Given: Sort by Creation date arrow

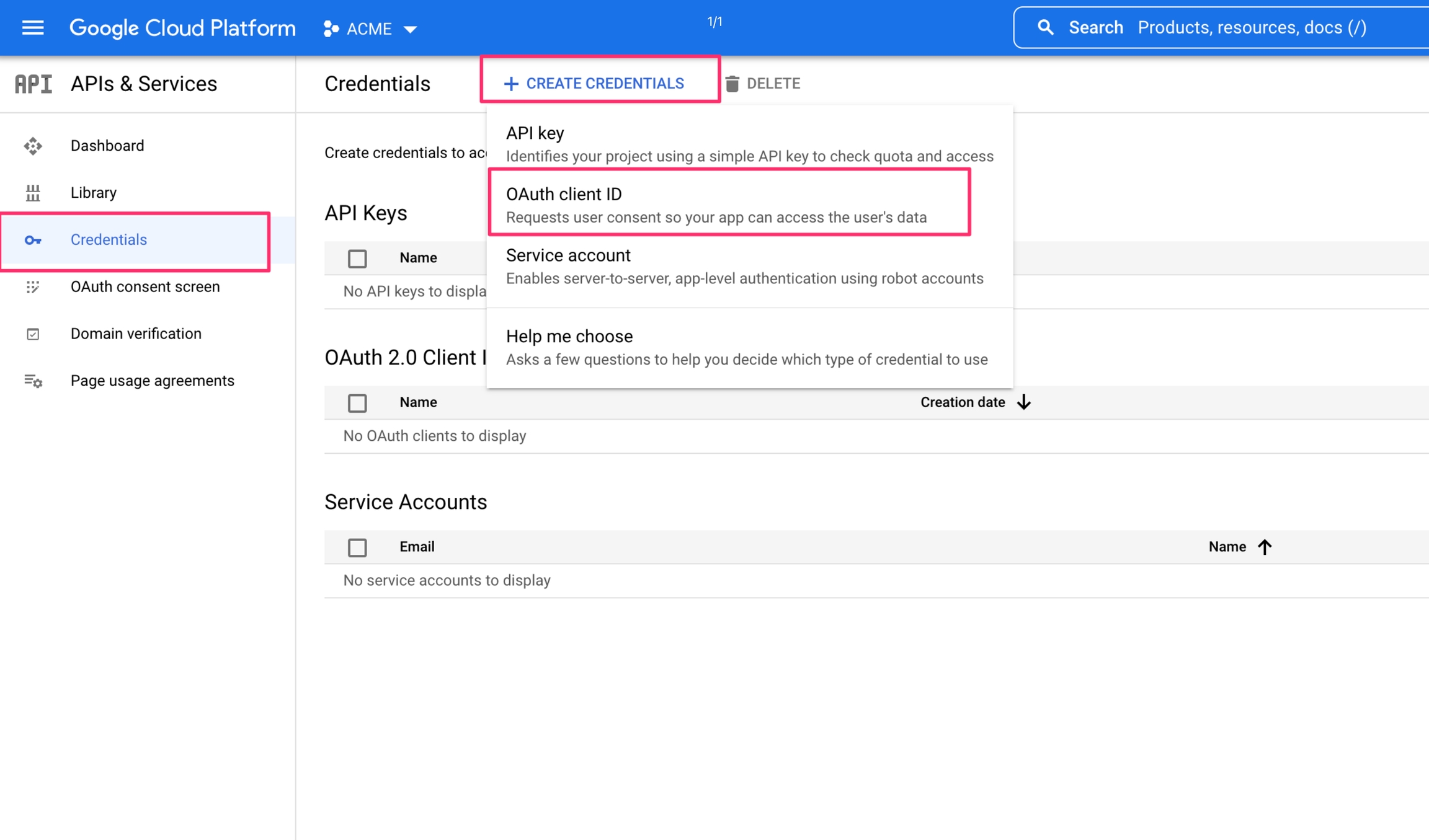Looking at the screenshot, I should coord(1023,402).
